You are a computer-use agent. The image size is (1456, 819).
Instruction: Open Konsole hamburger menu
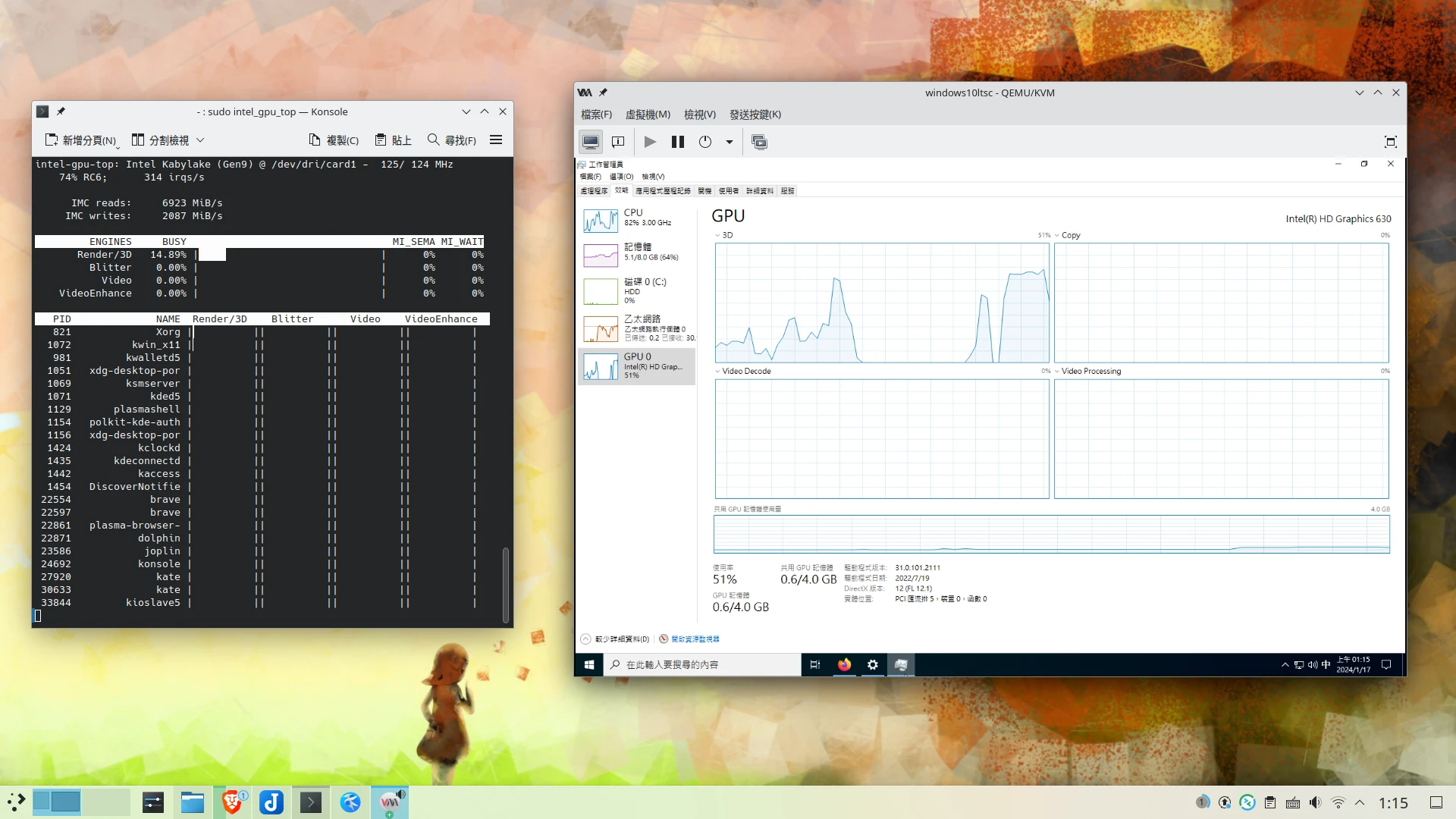[496, 140]
